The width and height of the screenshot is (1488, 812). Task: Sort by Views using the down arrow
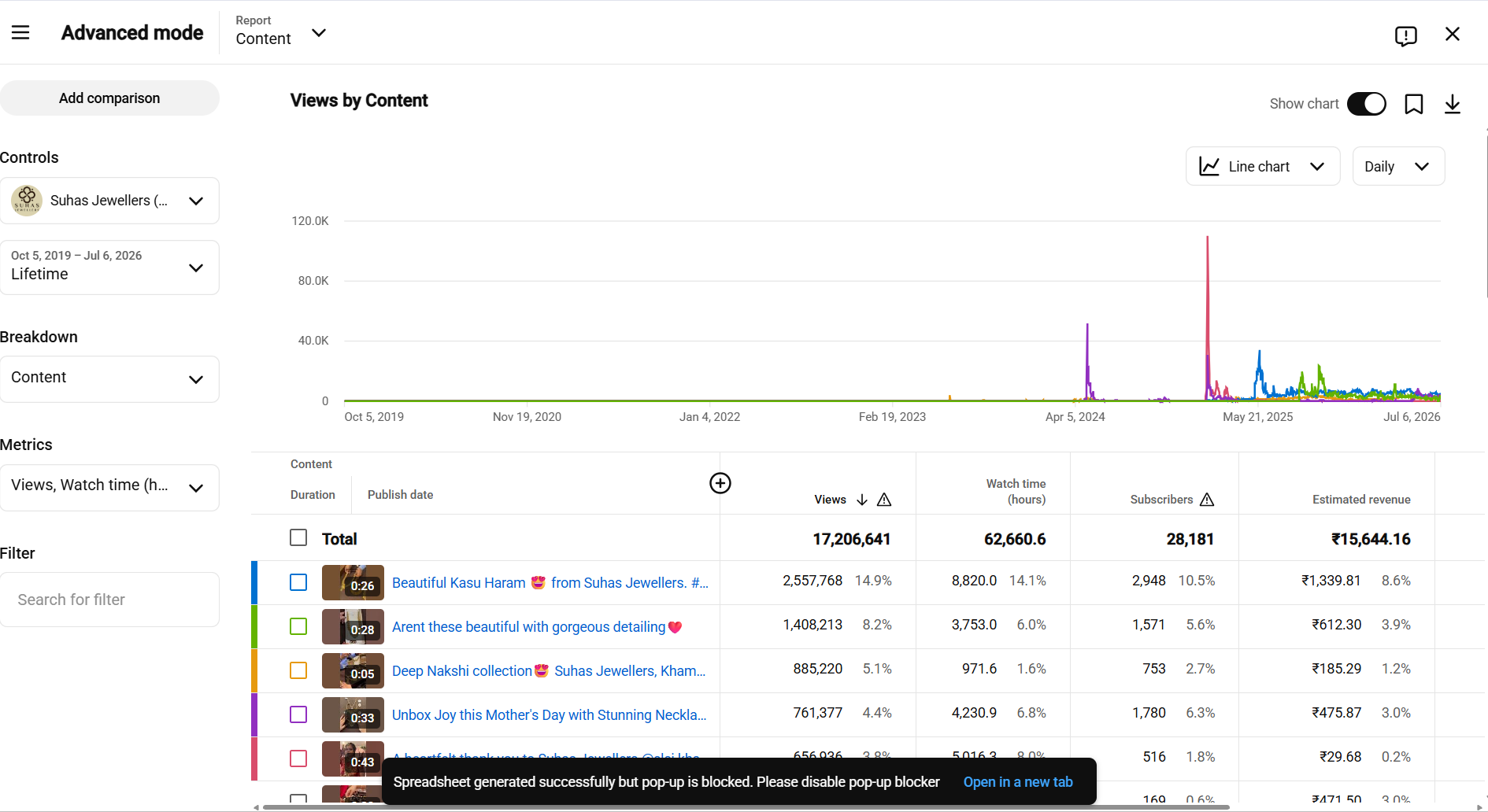[862, 500]
